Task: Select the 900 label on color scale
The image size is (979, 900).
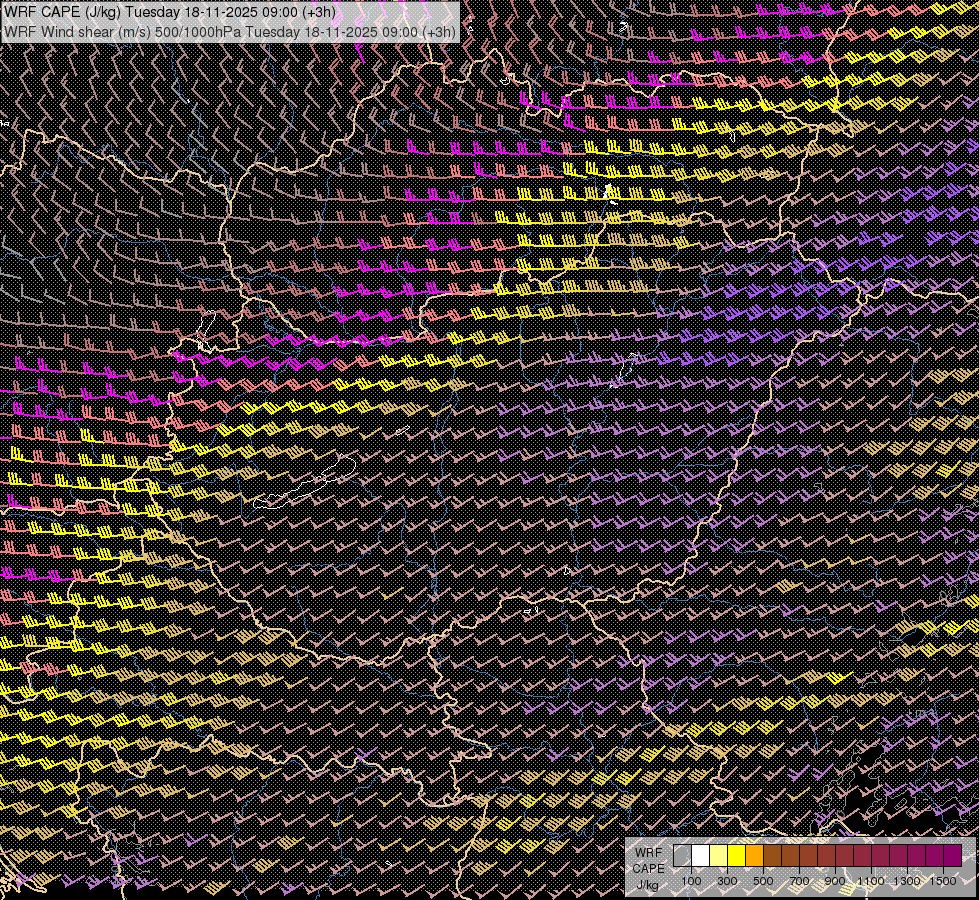Action: [835, 881]
